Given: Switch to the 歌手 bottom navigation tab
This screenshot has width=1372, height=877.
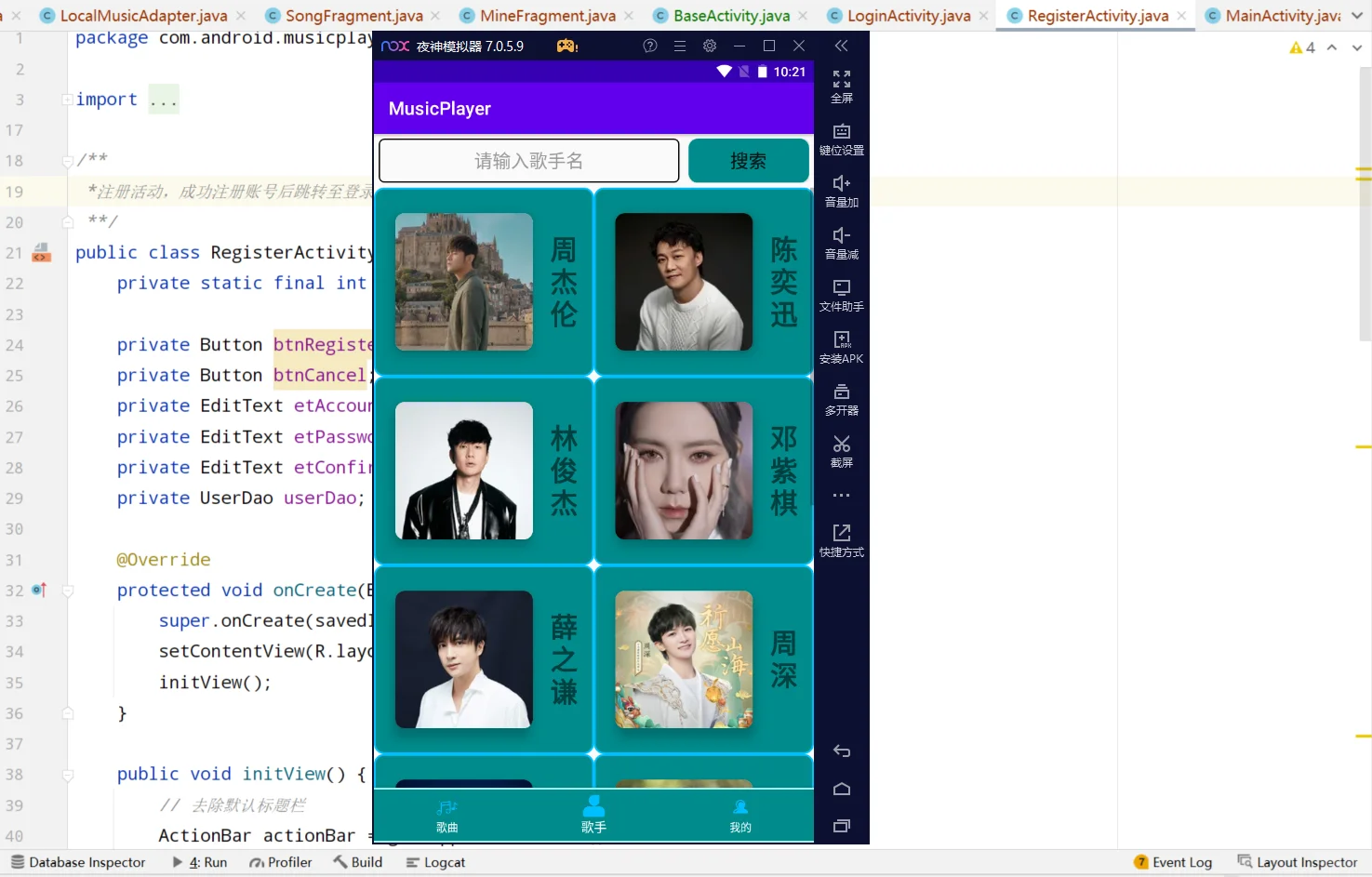Looking at the screenshot, I should tap(593, 815).
